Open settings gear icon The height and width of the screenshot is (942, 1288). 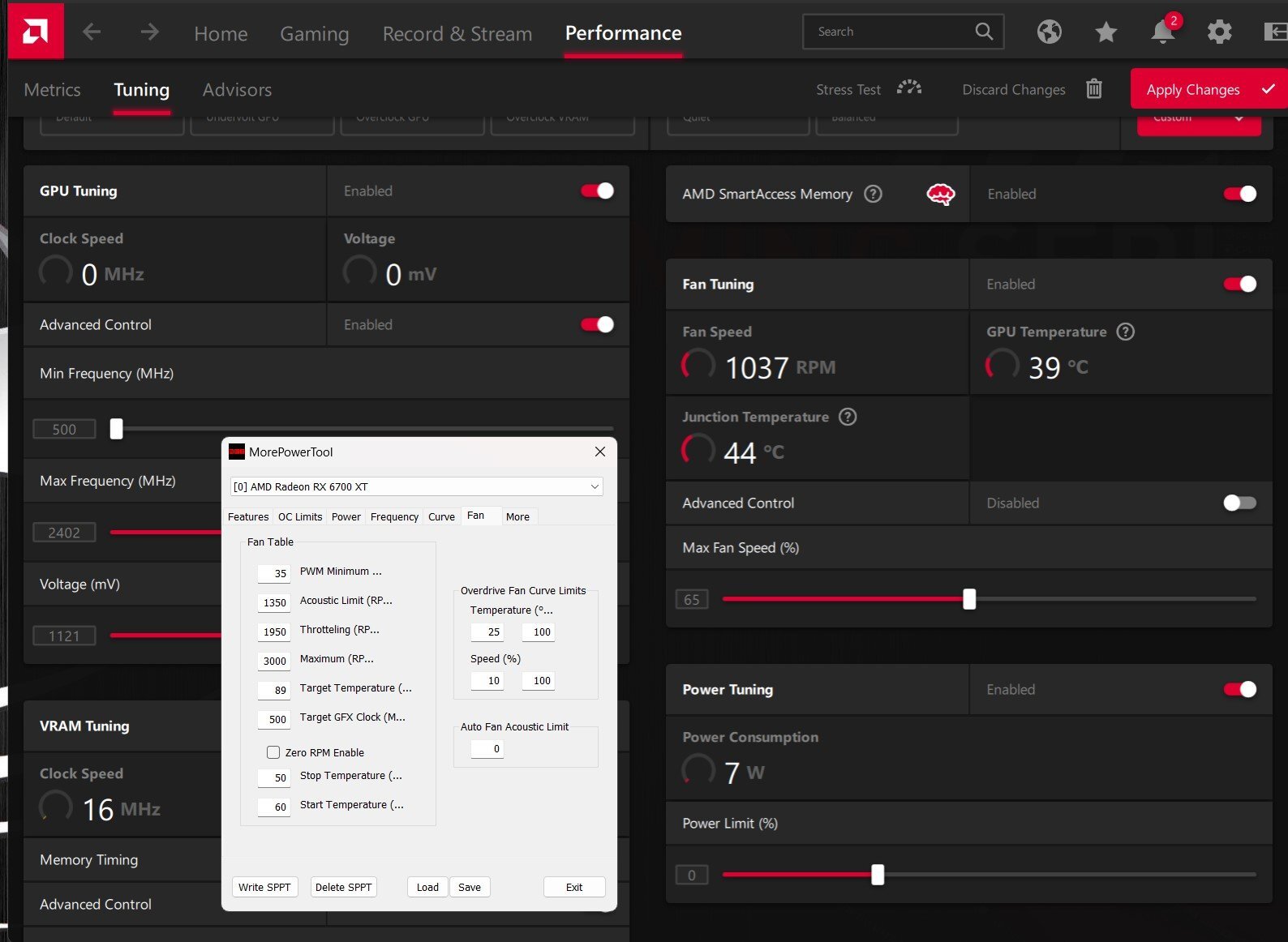click(x=1219, y=32)
